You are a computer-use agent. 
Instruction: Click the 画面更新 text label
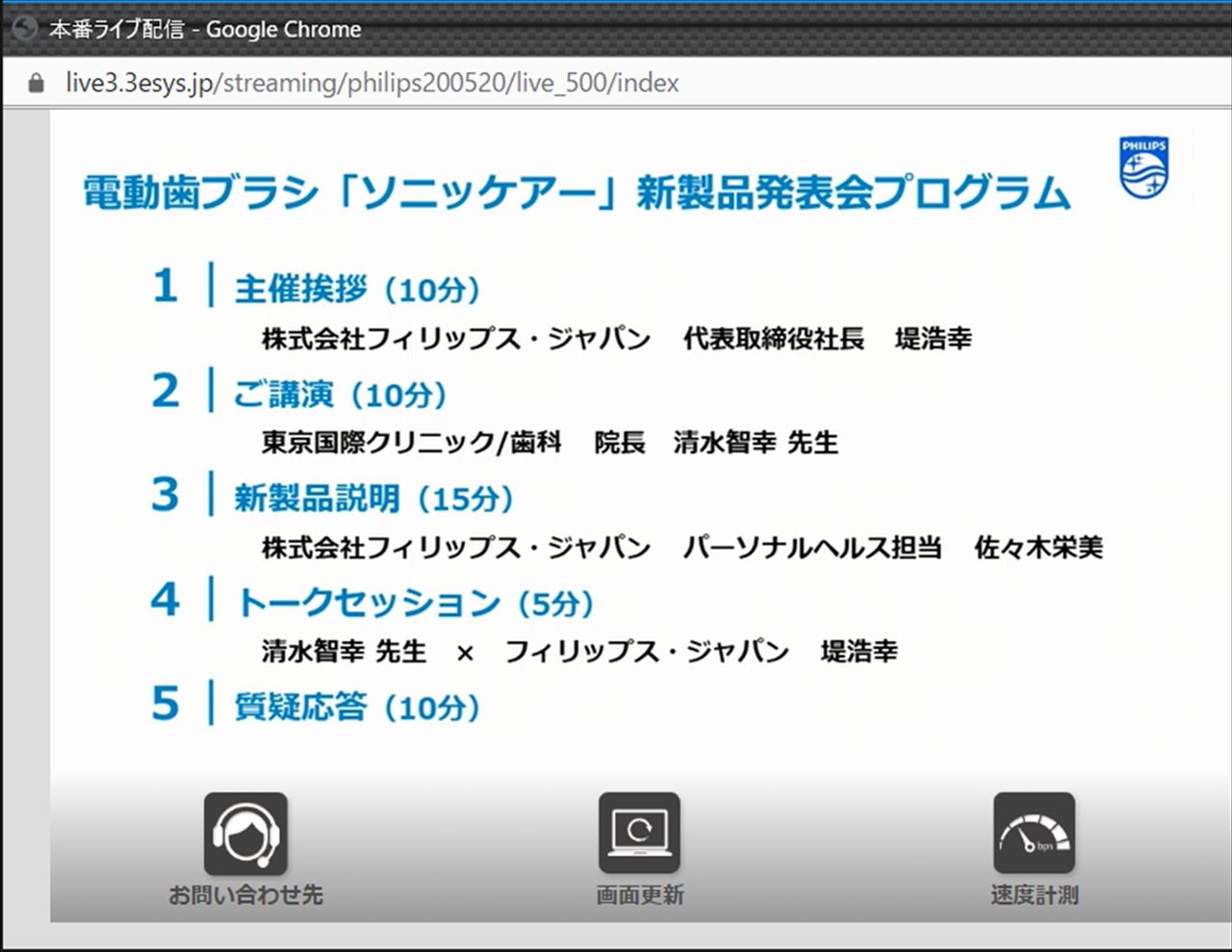[x=639, y=895]
